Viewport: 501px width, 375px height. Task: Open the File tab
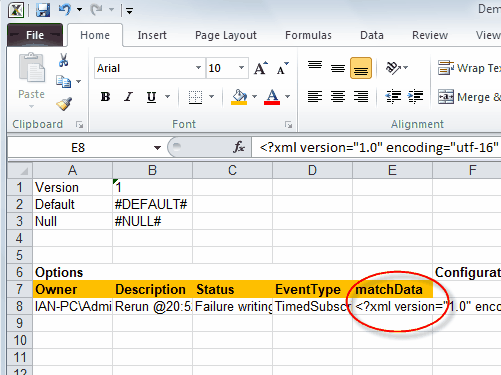click(x=35, y=35)
